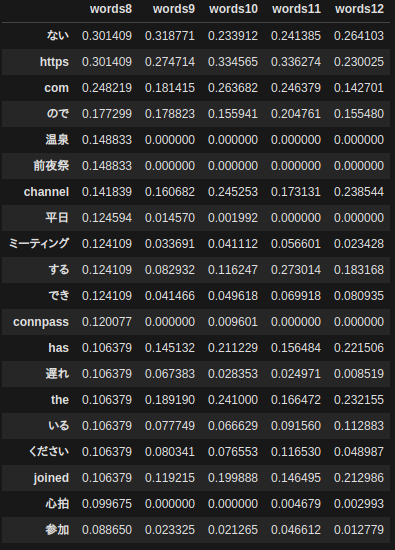Screen dimensions: 395x550
Task: Click cell value 0.177299
Action: pos(107,114)
